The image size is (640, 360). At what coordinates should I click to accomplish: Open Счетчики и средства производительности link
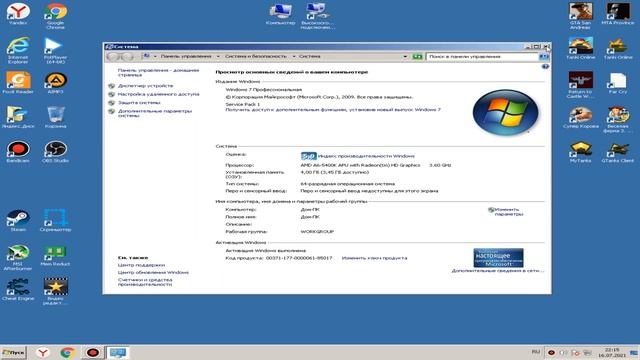click(x=145, y=282)
